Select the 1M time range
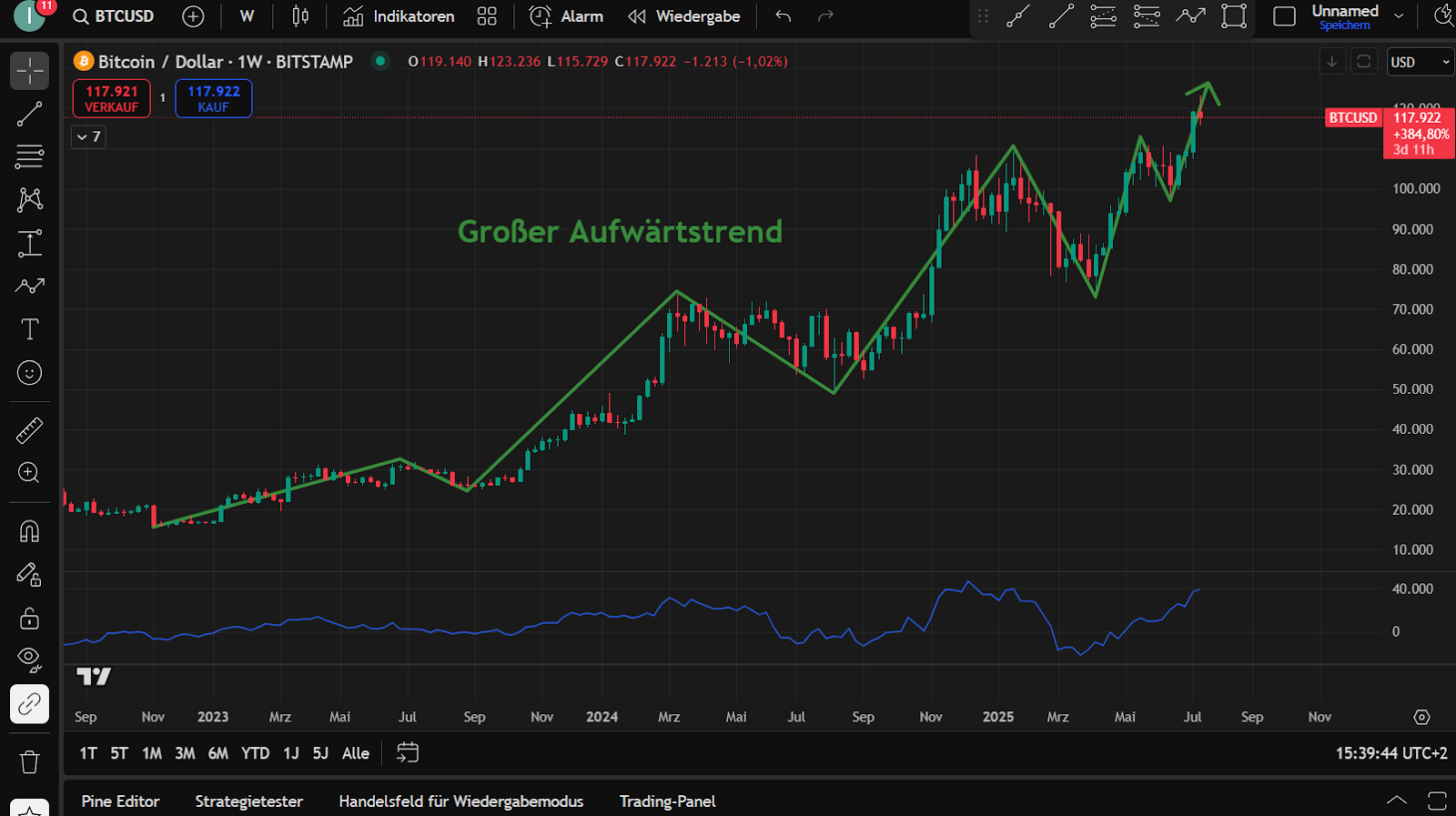 point(152,753)
